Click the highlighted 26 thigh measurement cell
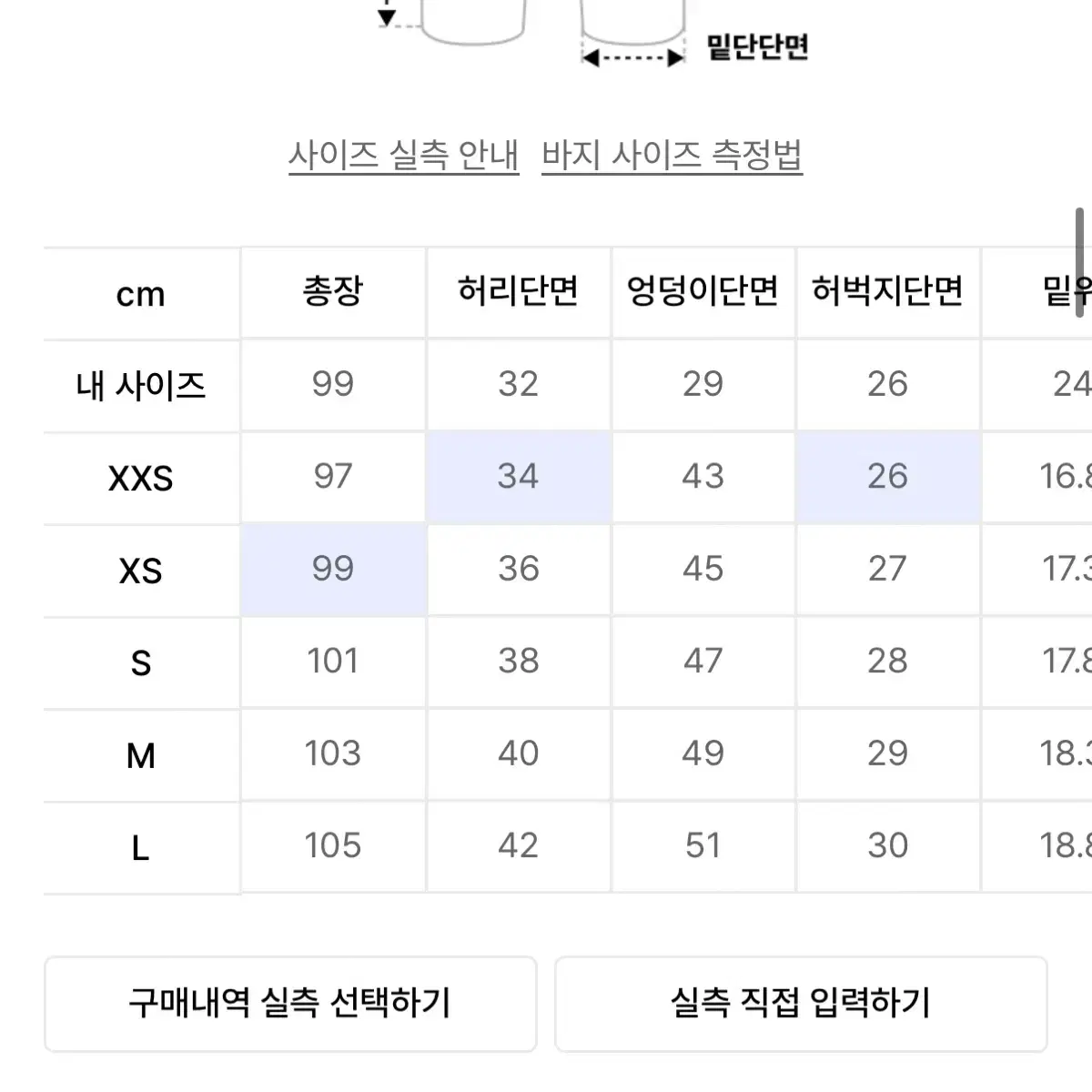 (887, 477)
